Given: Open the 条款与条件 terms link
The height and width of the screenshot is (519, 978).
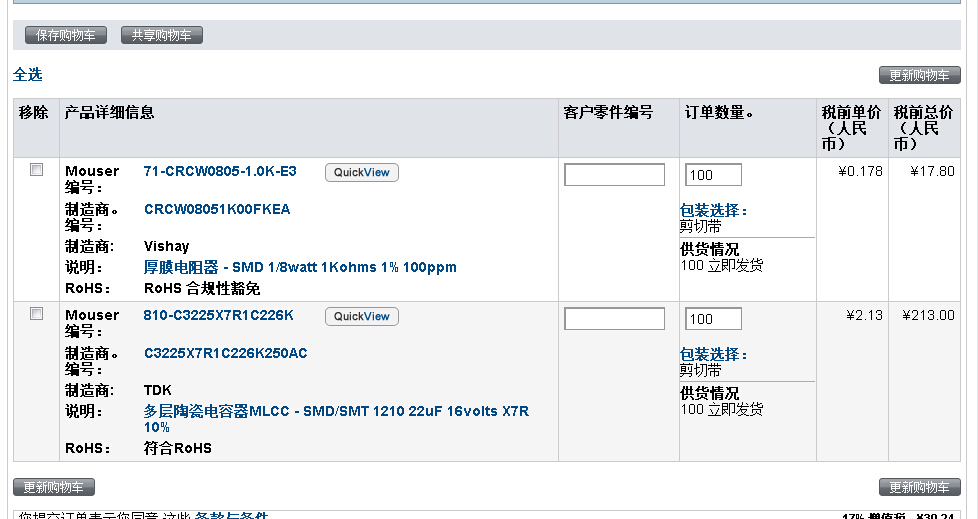Looking at the screenshot, I should coord(231,515).
